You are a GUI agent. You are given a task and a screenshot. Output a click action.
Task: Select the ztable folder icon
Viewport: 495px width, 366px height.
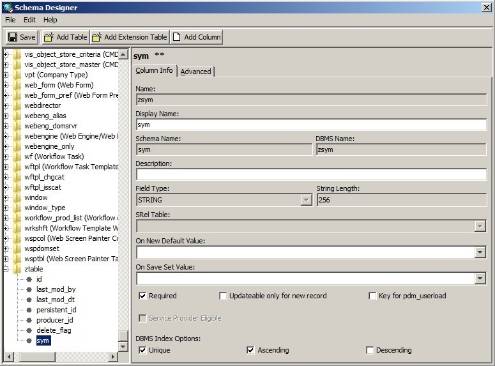pyautogui.click(x=17, y=269)
